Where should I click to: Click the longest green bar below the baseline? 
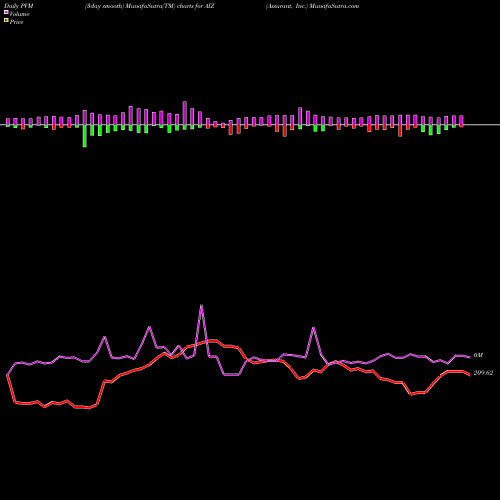[85, 136]
